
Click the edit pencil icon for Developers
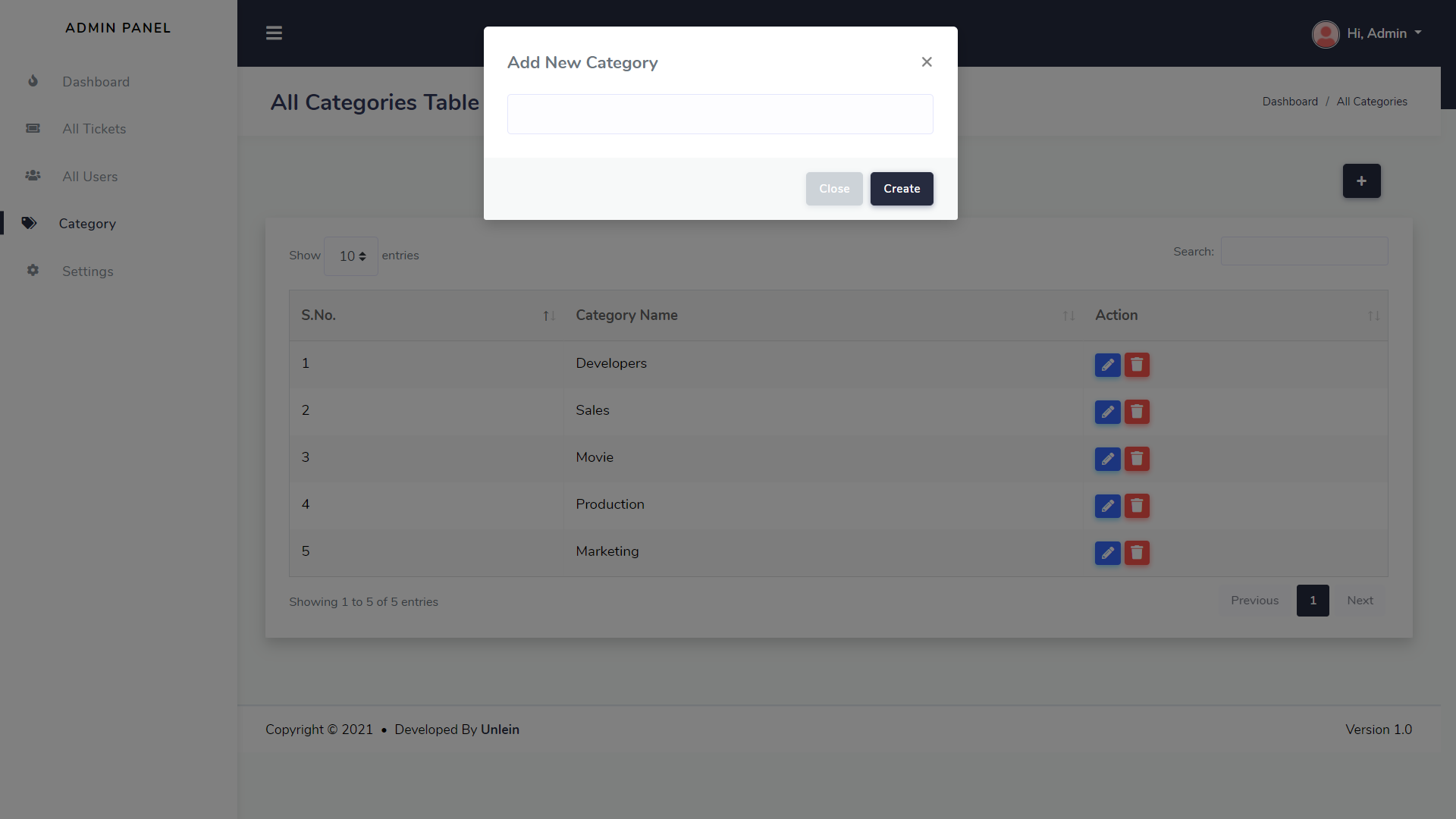(x=1107, y=365)
